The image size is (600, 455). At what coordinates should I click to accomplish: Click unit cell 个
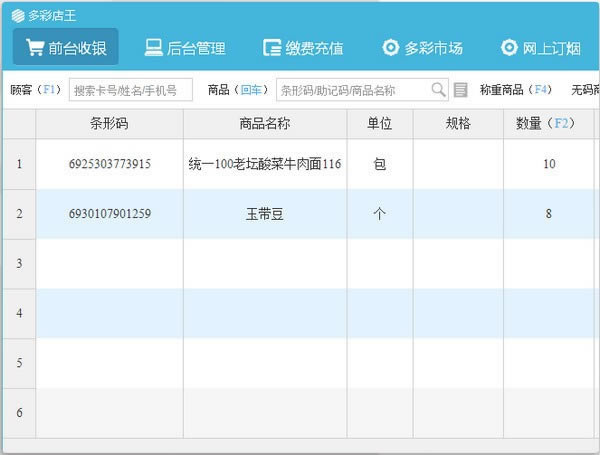[x=380, y=214]
